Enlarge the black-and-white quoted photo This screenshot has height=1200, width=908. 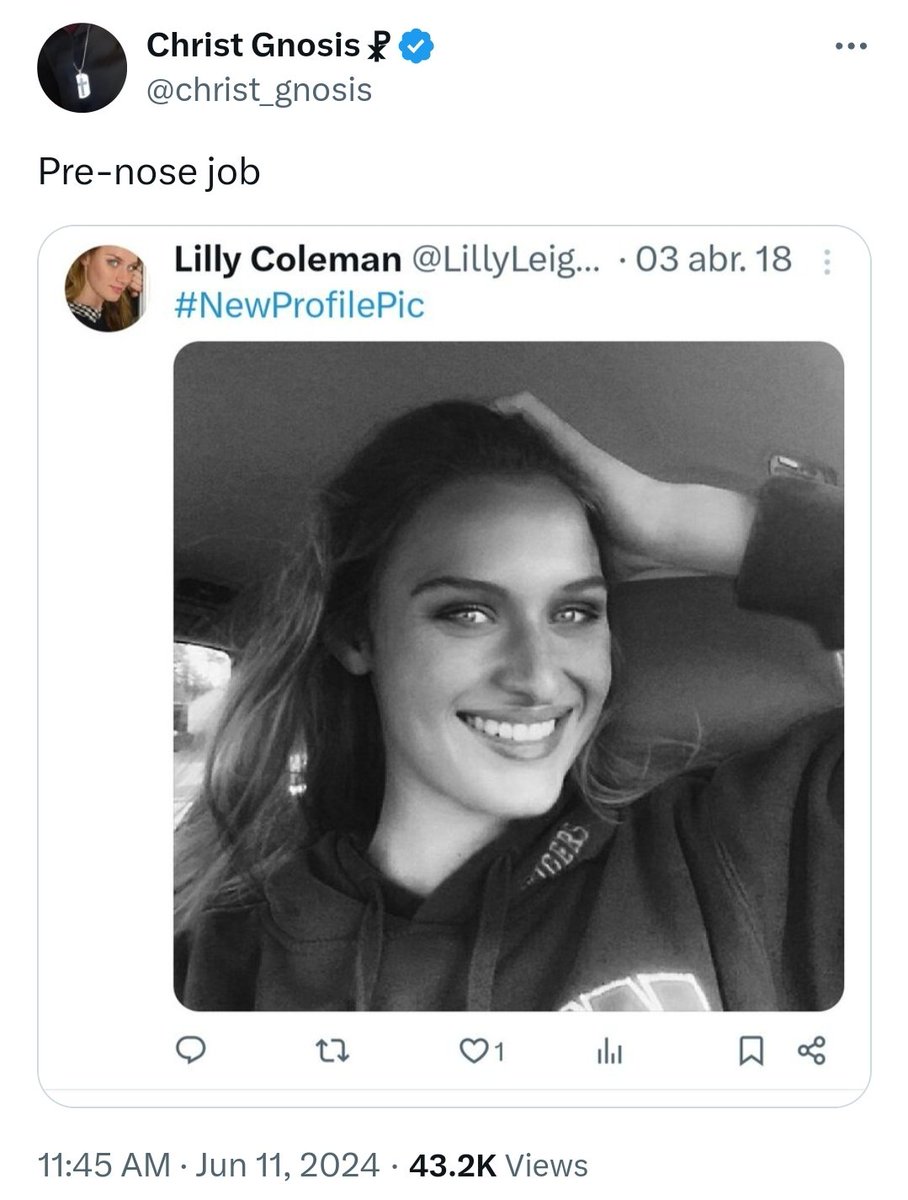click(x=508, y=676)
